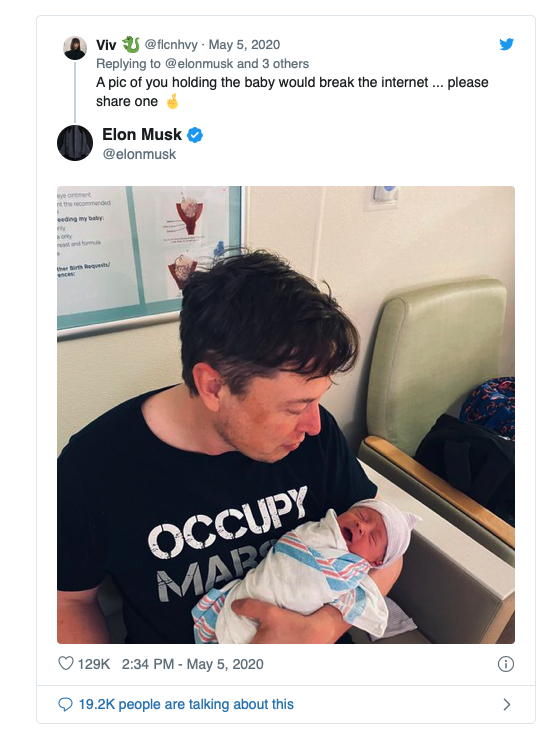The height and width of the screenshot is (743, 559).
Task: Open the @elonmusk handle under Elon Musk
Action: (x=139, y=154)
